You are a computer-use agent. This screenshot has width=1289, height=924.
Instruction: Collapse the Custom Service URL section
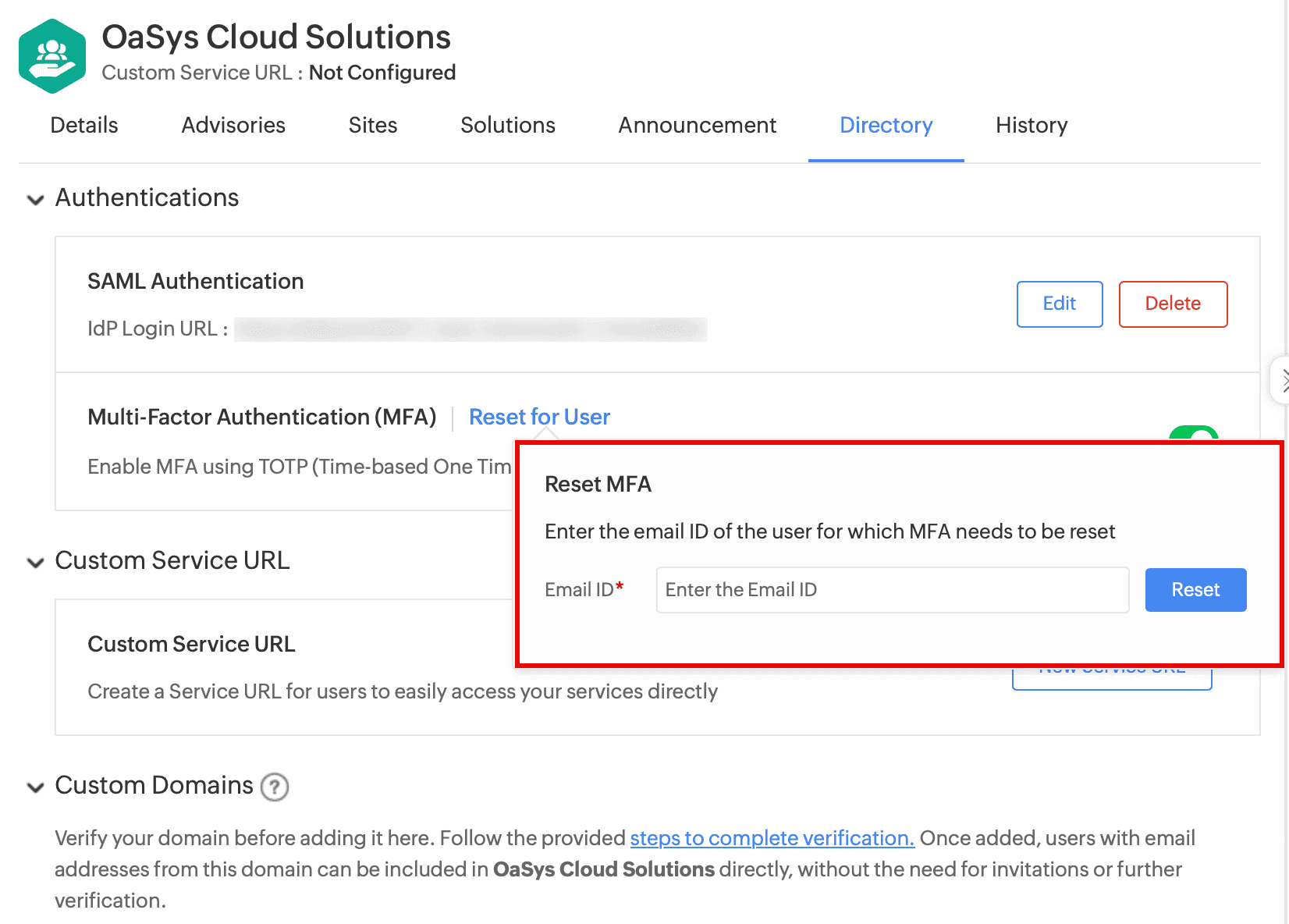(35, 563)
